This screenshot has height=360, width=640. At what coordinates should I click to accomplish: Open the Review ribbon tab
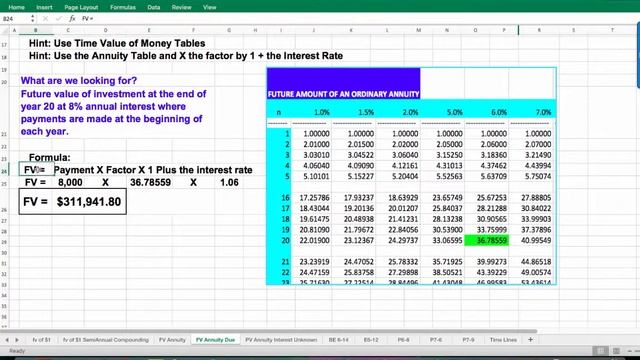coord(181,7)
